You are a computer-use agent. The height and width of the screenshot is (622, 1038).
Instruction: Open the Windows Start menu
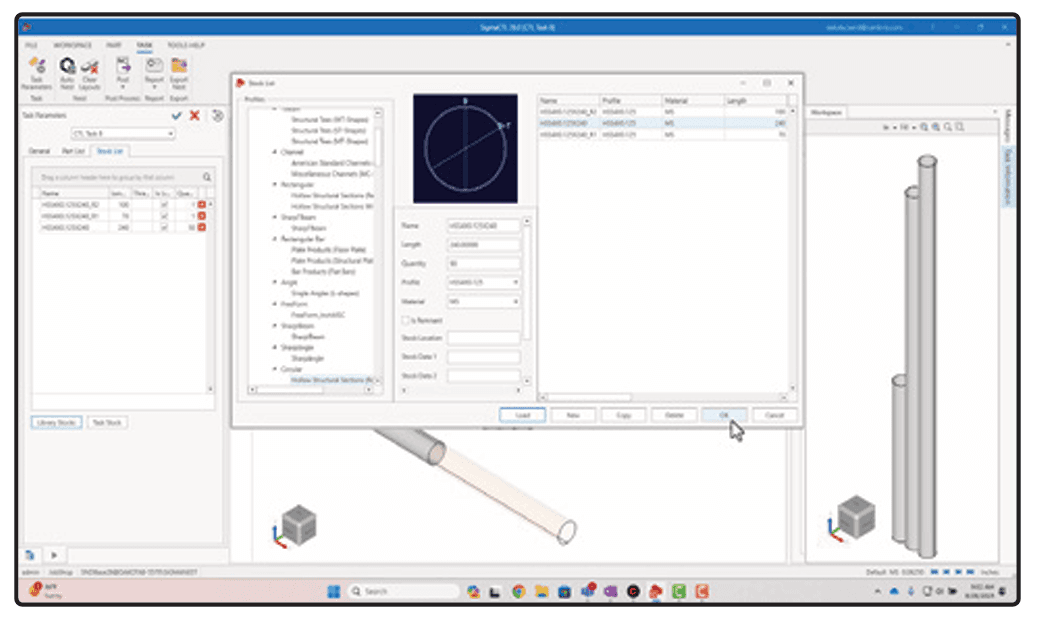(x=334, y=591)
